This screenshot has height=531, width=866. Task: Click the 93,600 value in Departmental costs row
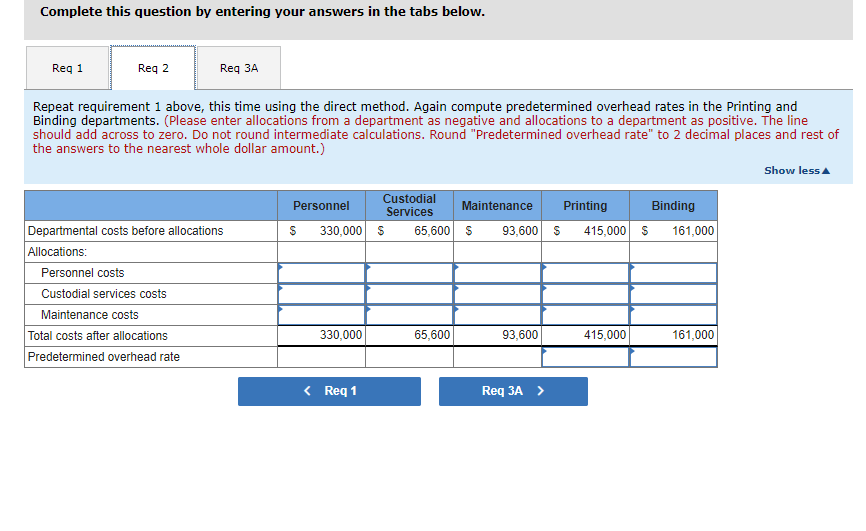(x=520, y=231)
